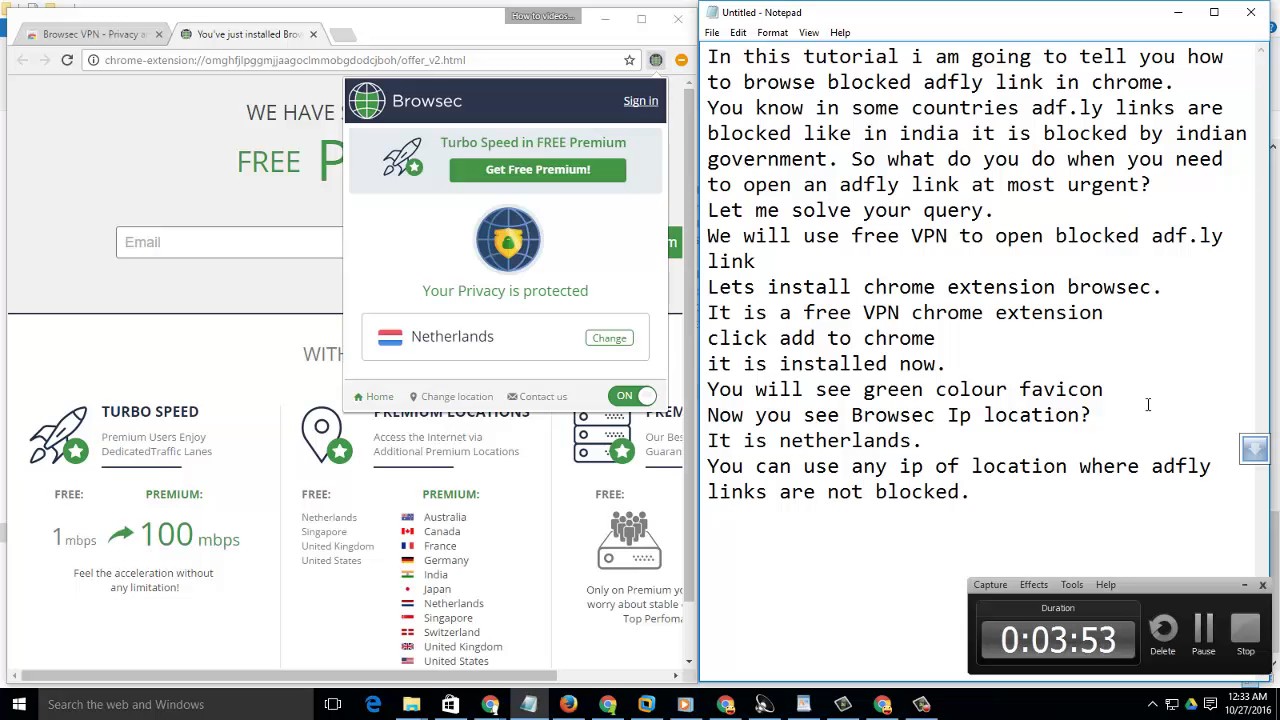
Task: Launch Microsoft Edge from taskbar
Action: point(373,704)
